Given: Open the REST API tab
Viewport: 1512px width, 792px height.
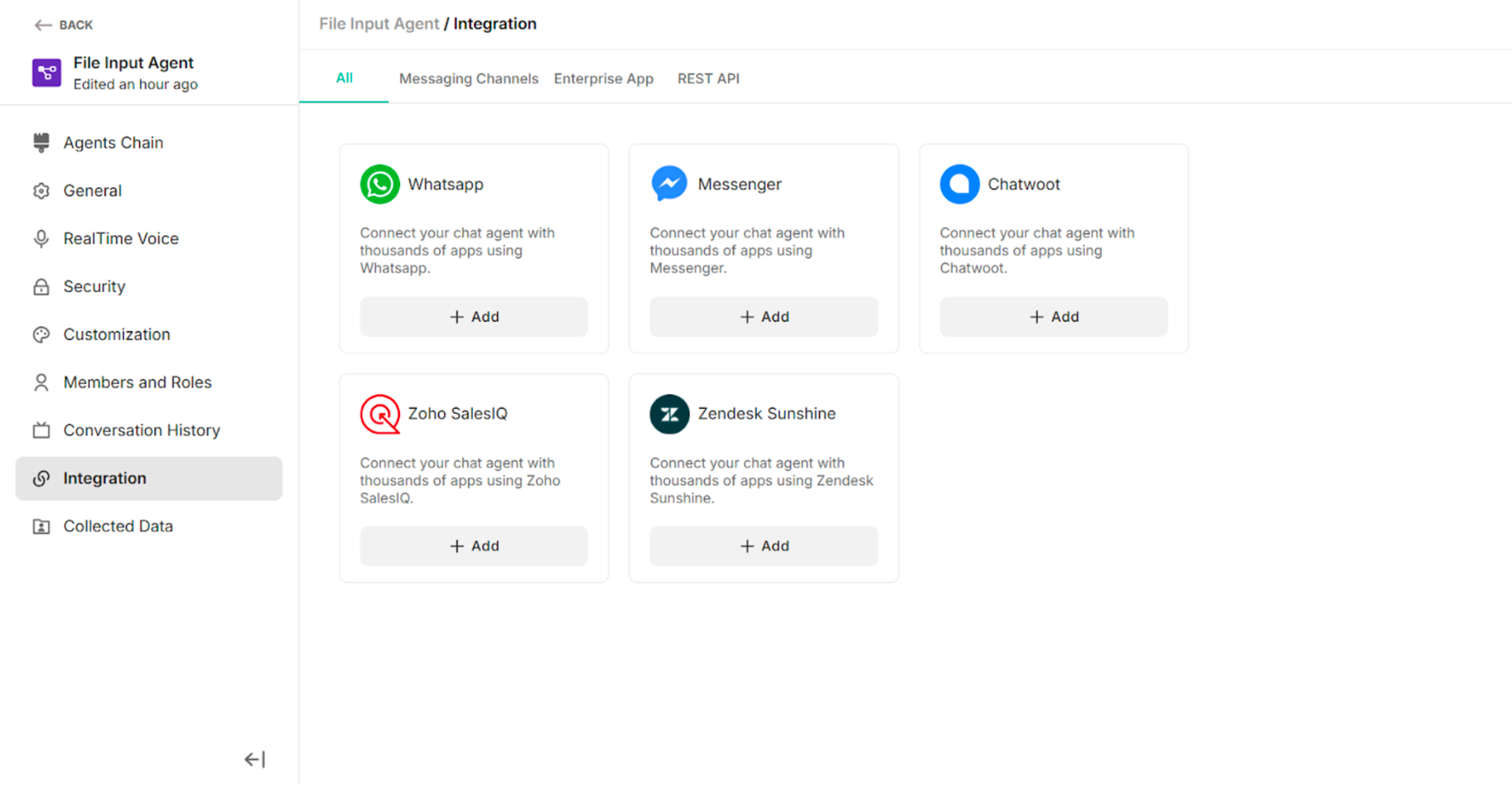Looking at the screenshot, I should 708,79.
